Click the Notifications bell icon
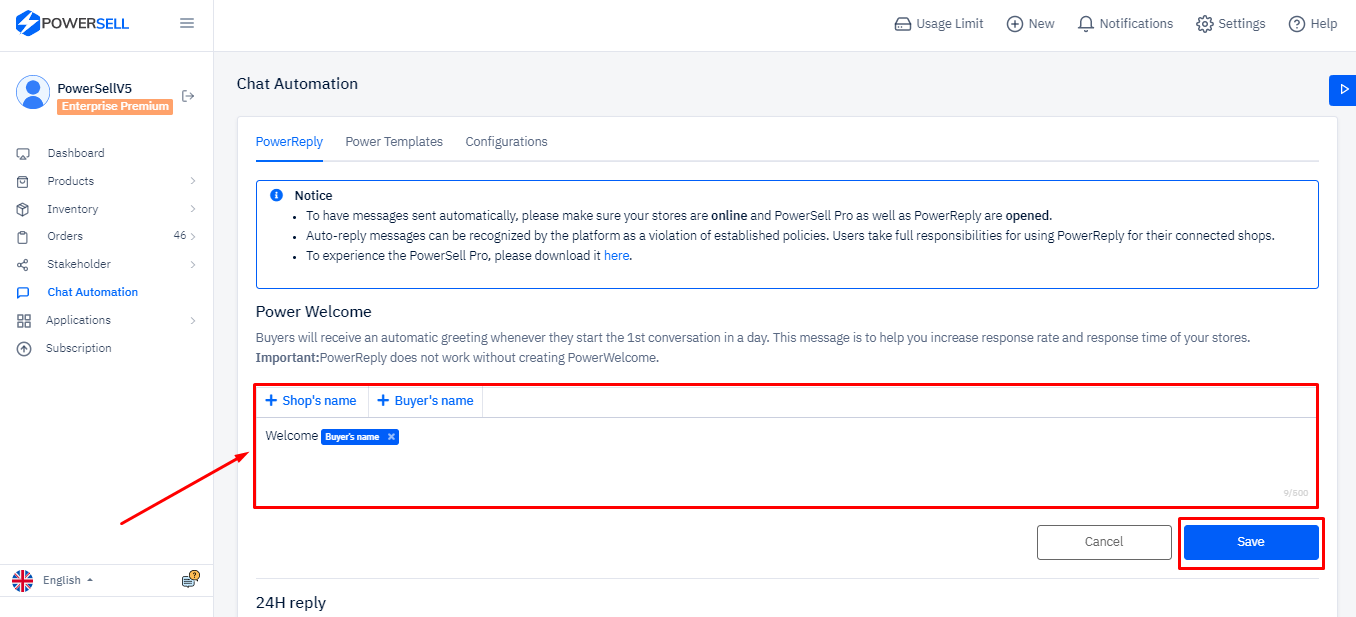 point(1086,24)
